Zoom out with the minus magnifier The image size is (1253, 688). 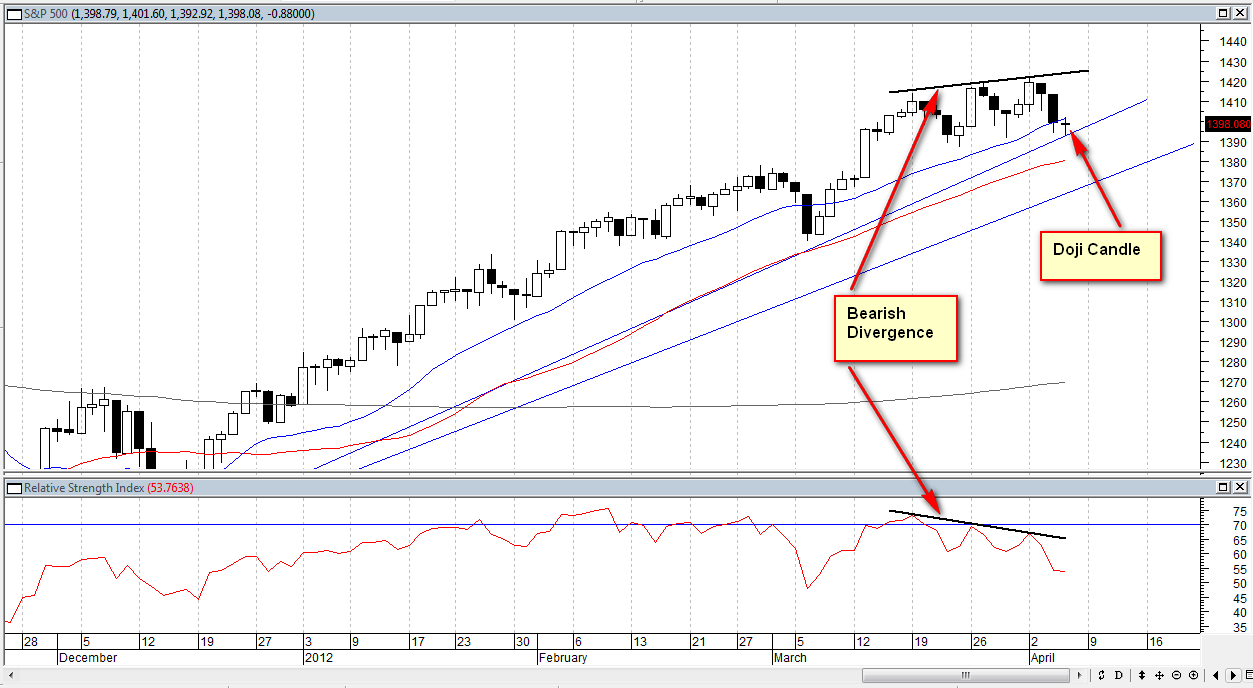(x=1176, y=675)
